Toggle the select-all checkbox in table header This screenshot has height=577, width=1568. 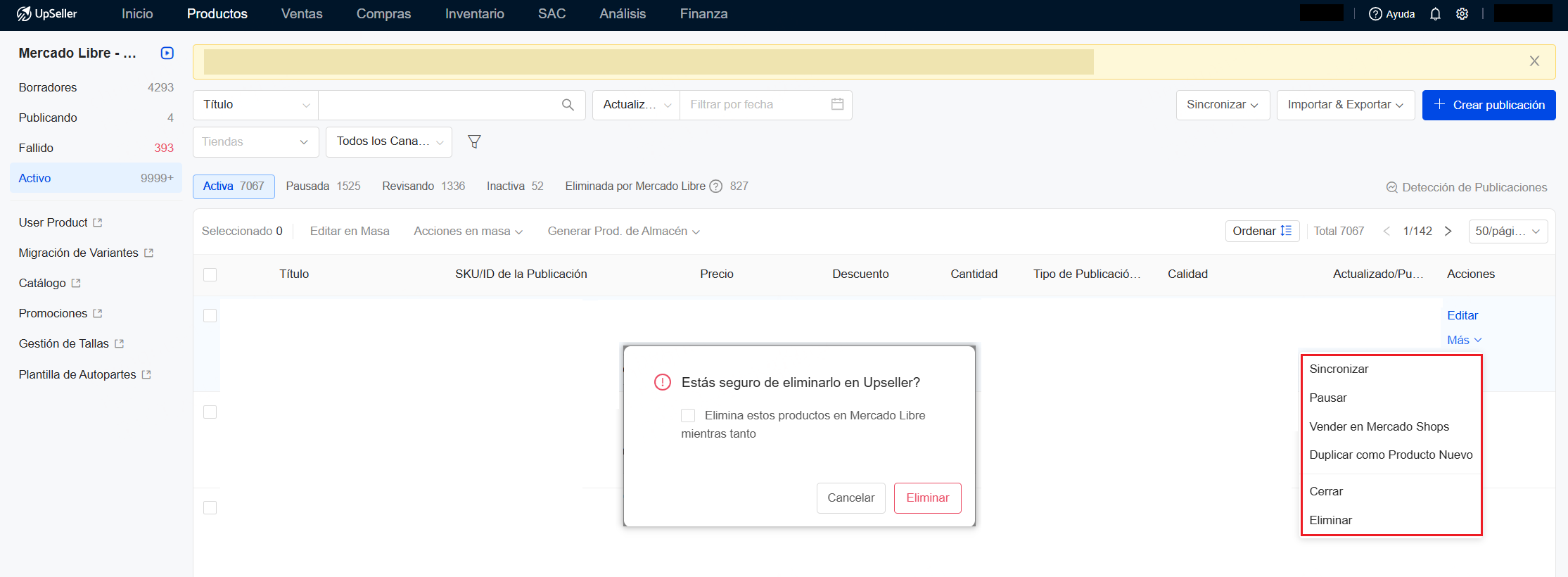[x=210, y=274]
